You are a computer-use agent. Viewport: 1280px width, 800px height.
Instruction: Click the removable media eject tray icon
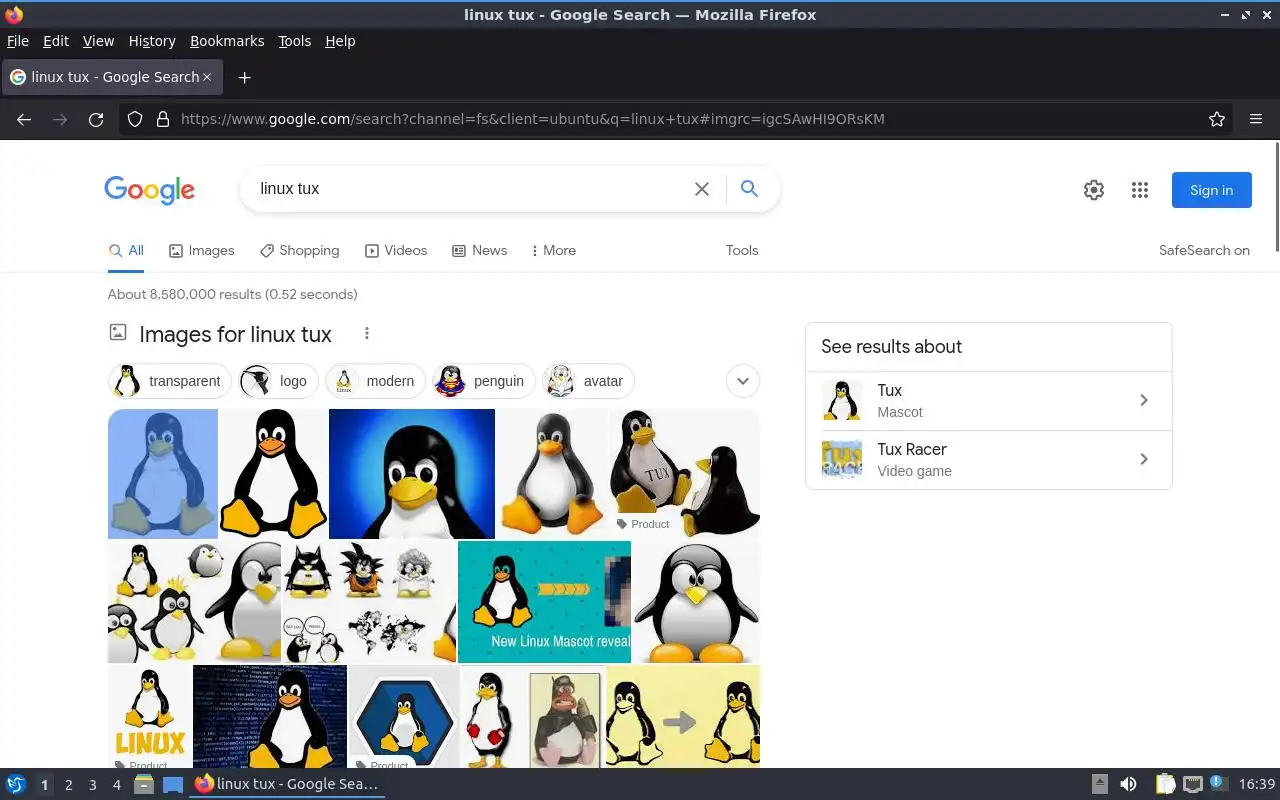1099,784
